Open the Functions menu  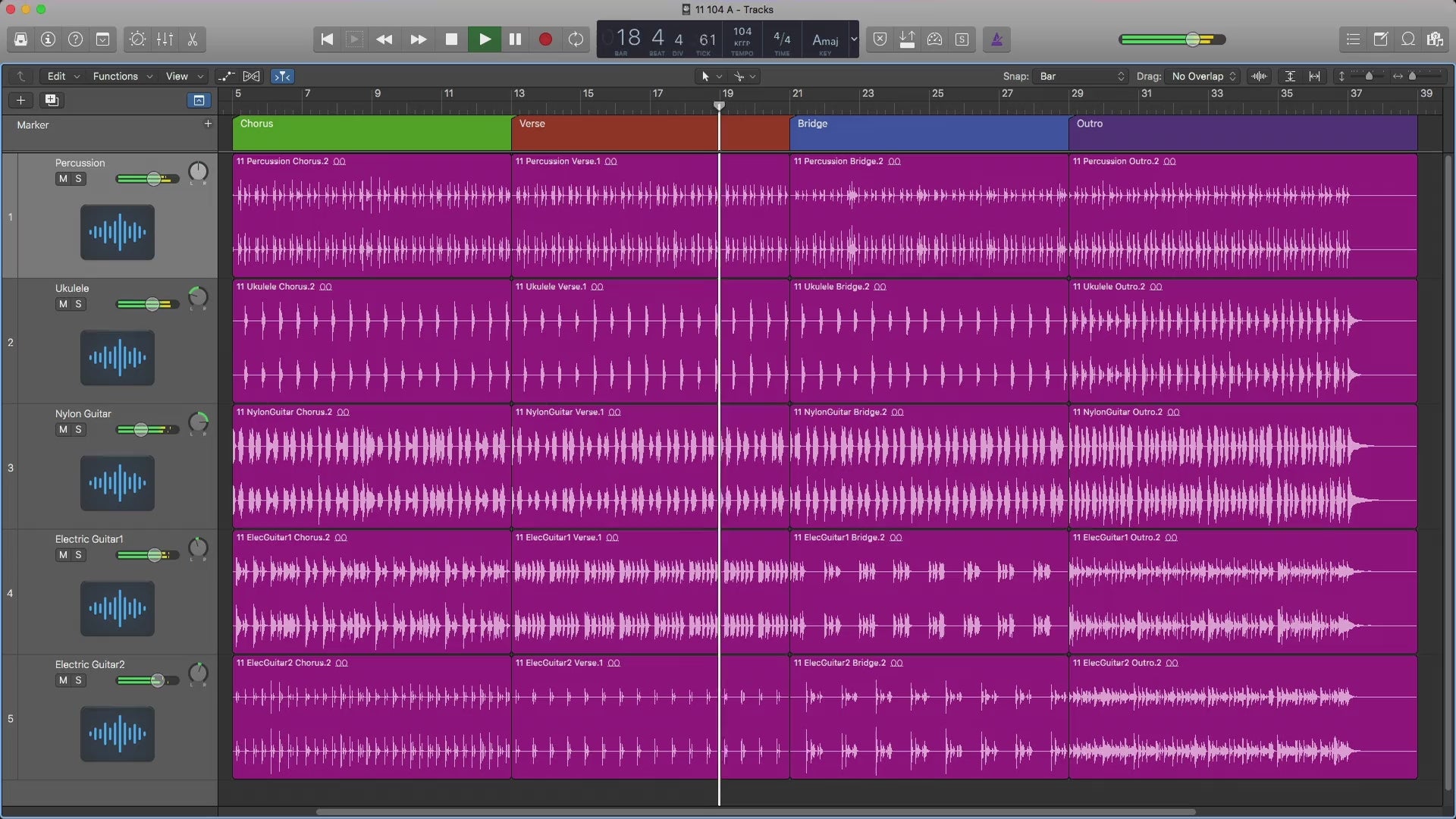pos(122,77)
